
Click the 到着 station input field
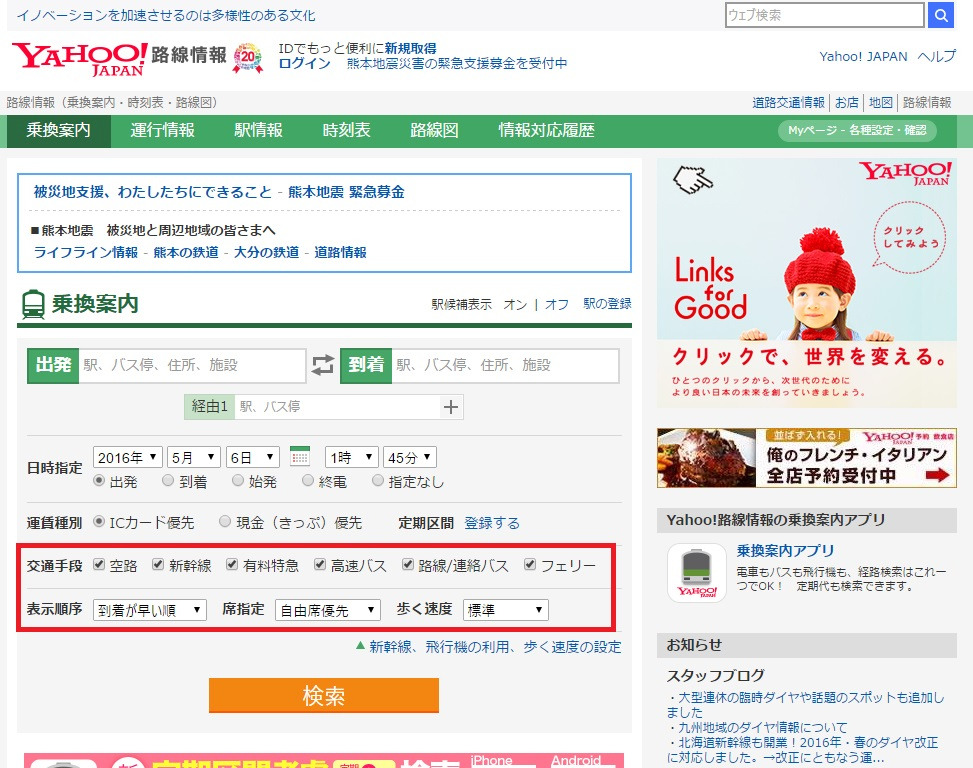pyautogui.click(x=505, y=365)
